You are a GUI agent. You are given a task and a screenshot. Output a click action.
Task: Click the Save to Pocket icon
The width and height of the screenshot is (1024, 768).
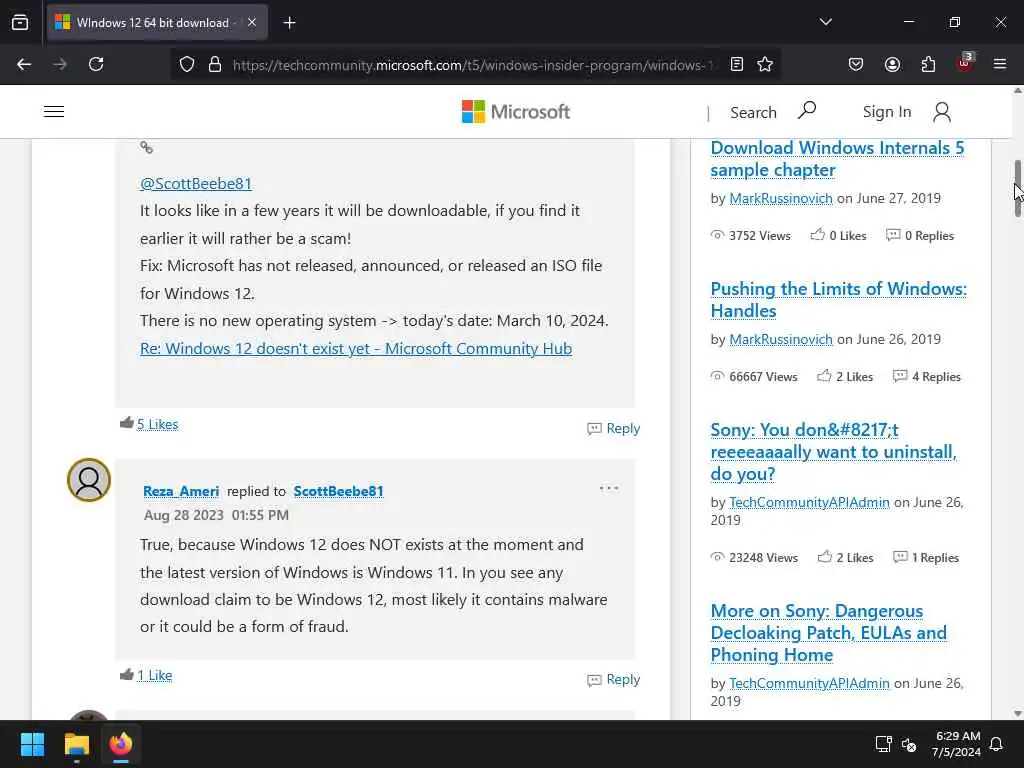click(x=856, y=64)
